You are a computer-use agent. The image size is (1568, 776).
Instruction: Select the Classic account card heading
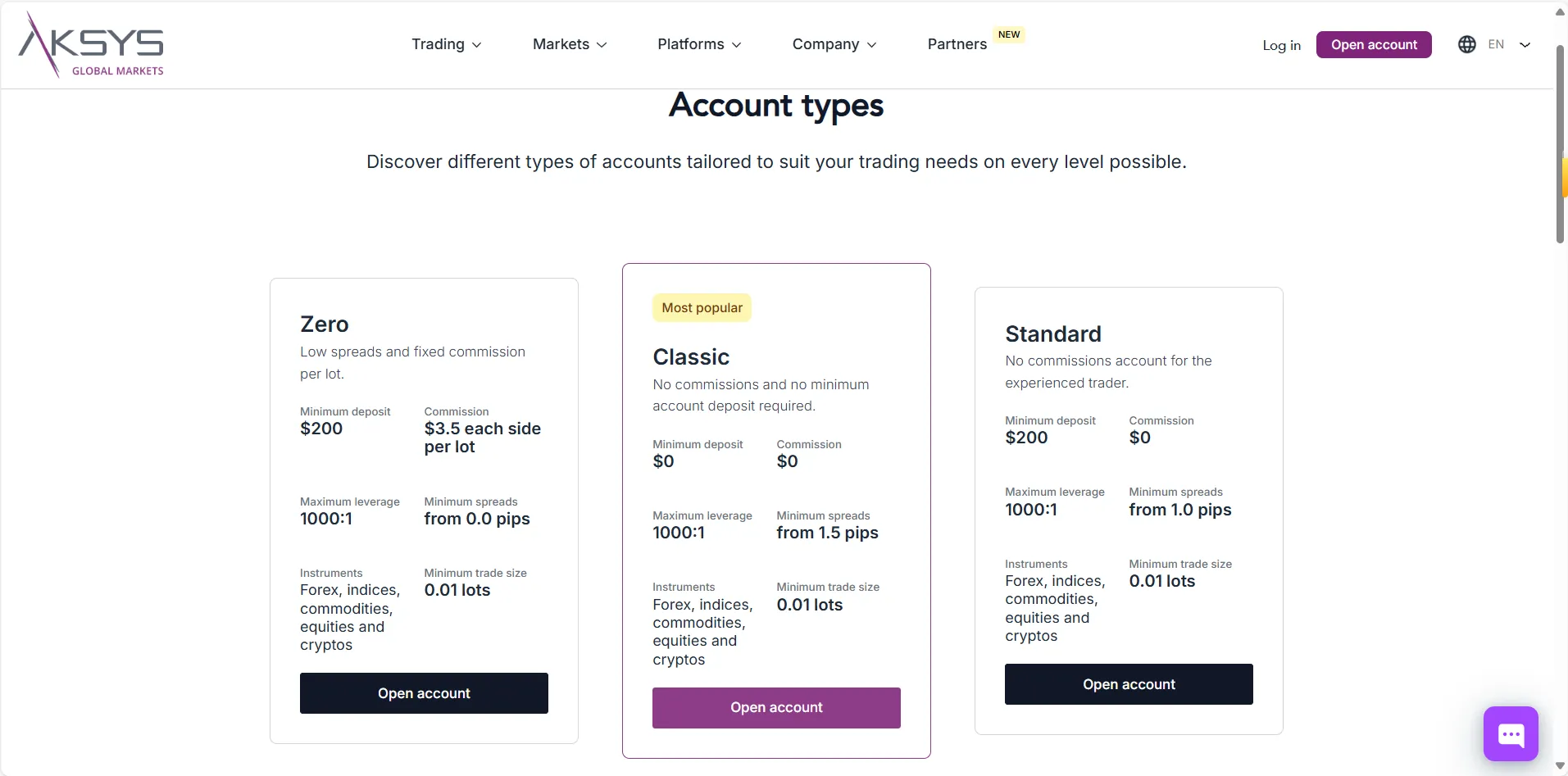click(x=691, y=357)
